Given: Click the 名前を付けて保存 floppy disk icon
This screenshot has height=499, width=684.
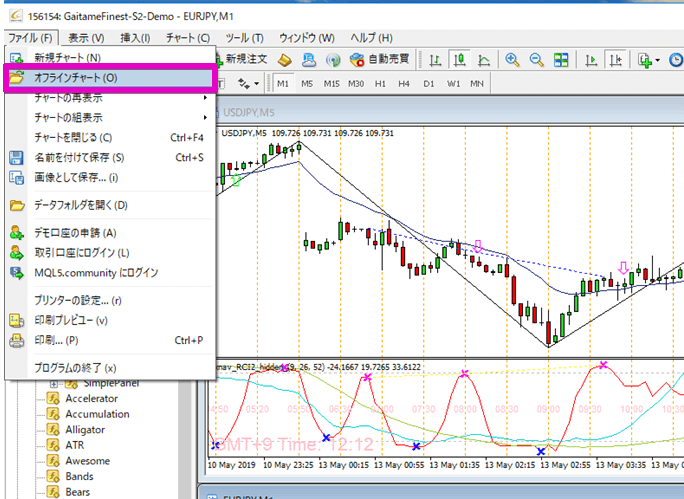Looking at the screenshot, I should click(16, 157).
